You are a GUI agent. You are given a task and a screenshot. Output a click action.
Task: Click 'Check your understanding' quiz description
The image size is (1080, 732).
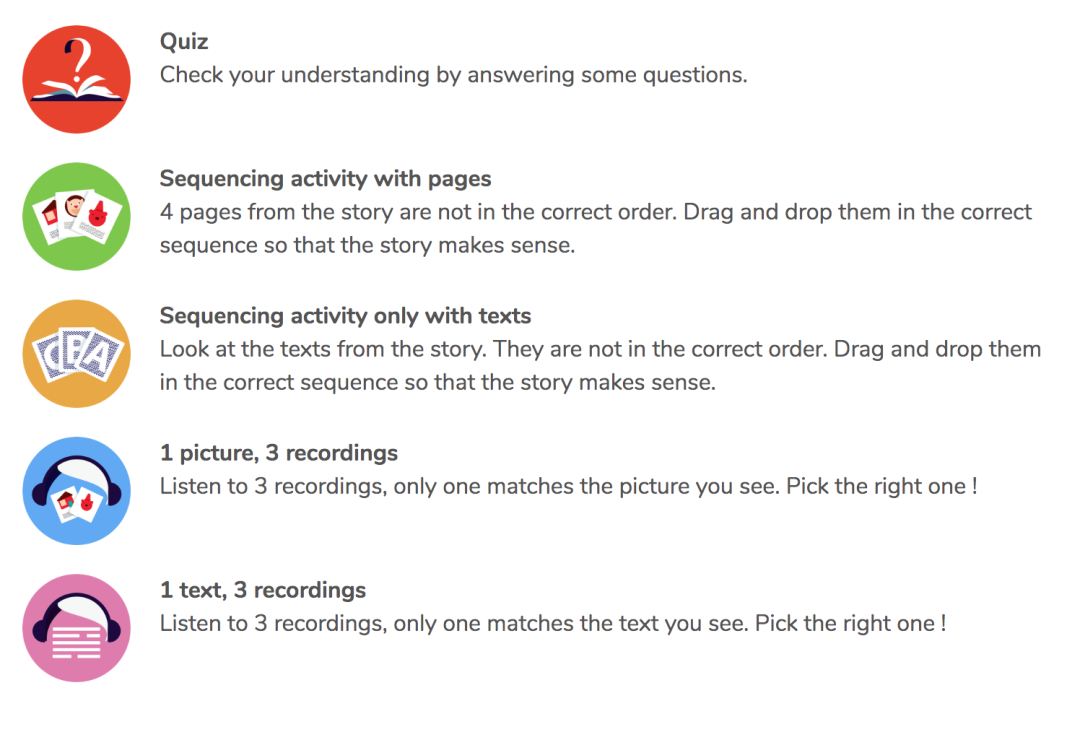453,75
